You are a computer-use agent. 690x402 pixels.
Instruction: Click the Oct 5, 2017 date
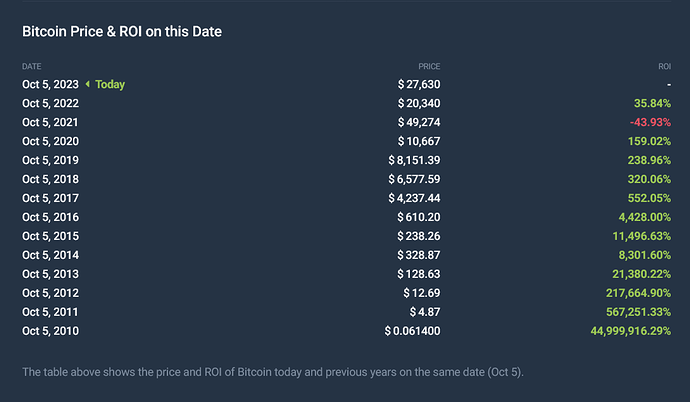click(50, 198)
